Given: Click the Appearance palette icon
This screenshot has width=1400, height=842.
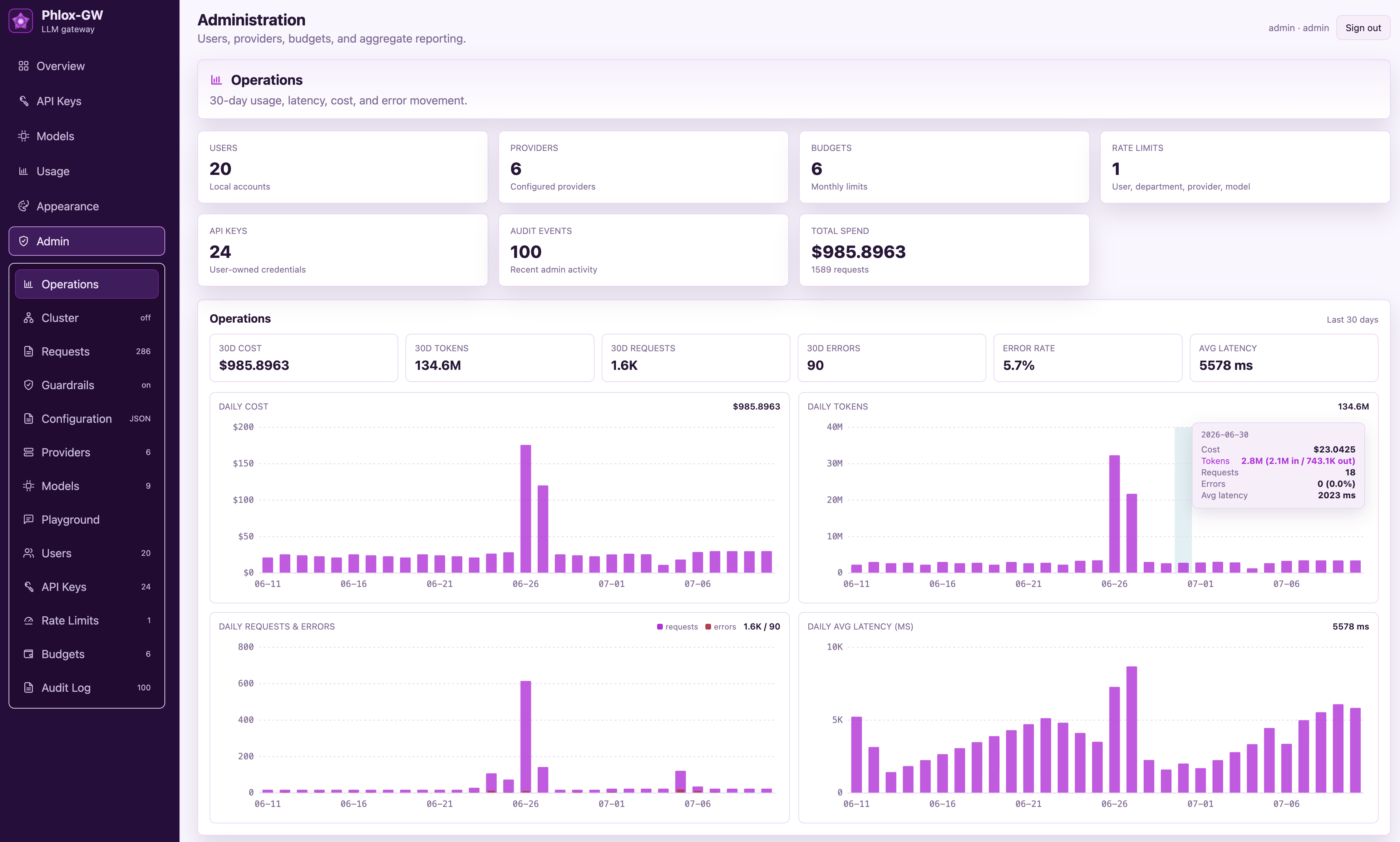Looking at the screenshot, I should 23,206.
